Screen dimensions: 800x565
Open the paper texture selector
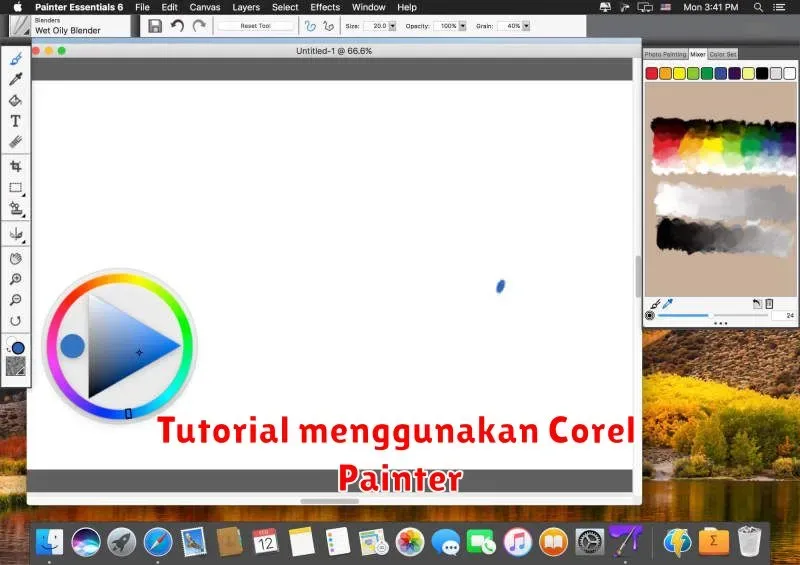[x=16, y=366]
